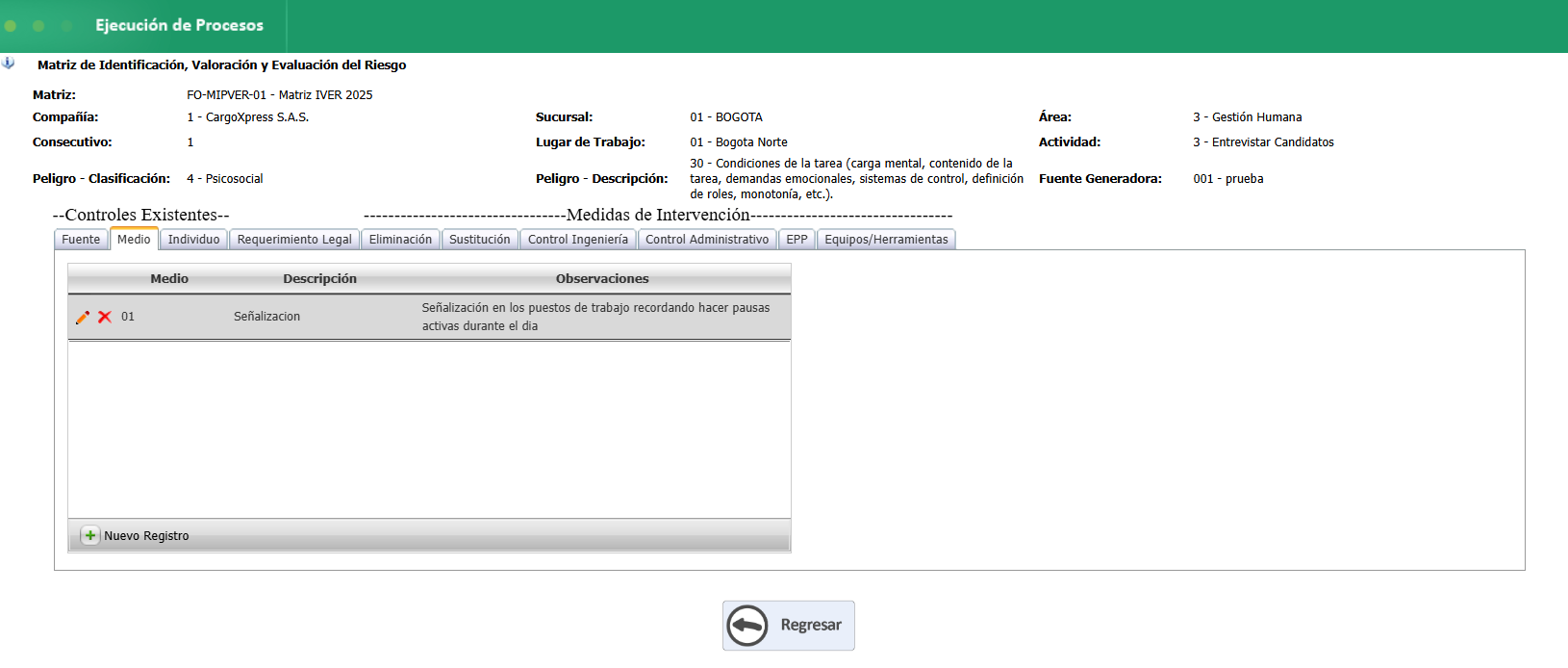Click the Observaciones column header

(x=602, y=278)
